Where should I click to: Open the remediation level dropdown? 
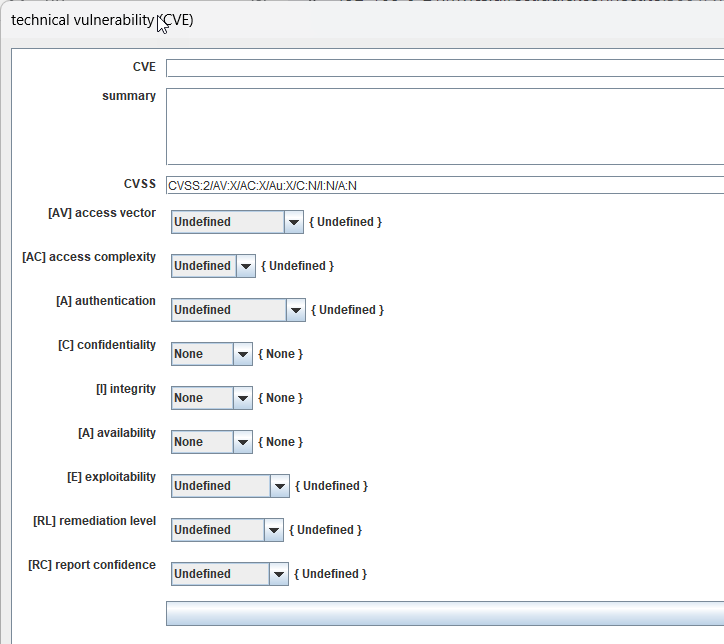227,530
